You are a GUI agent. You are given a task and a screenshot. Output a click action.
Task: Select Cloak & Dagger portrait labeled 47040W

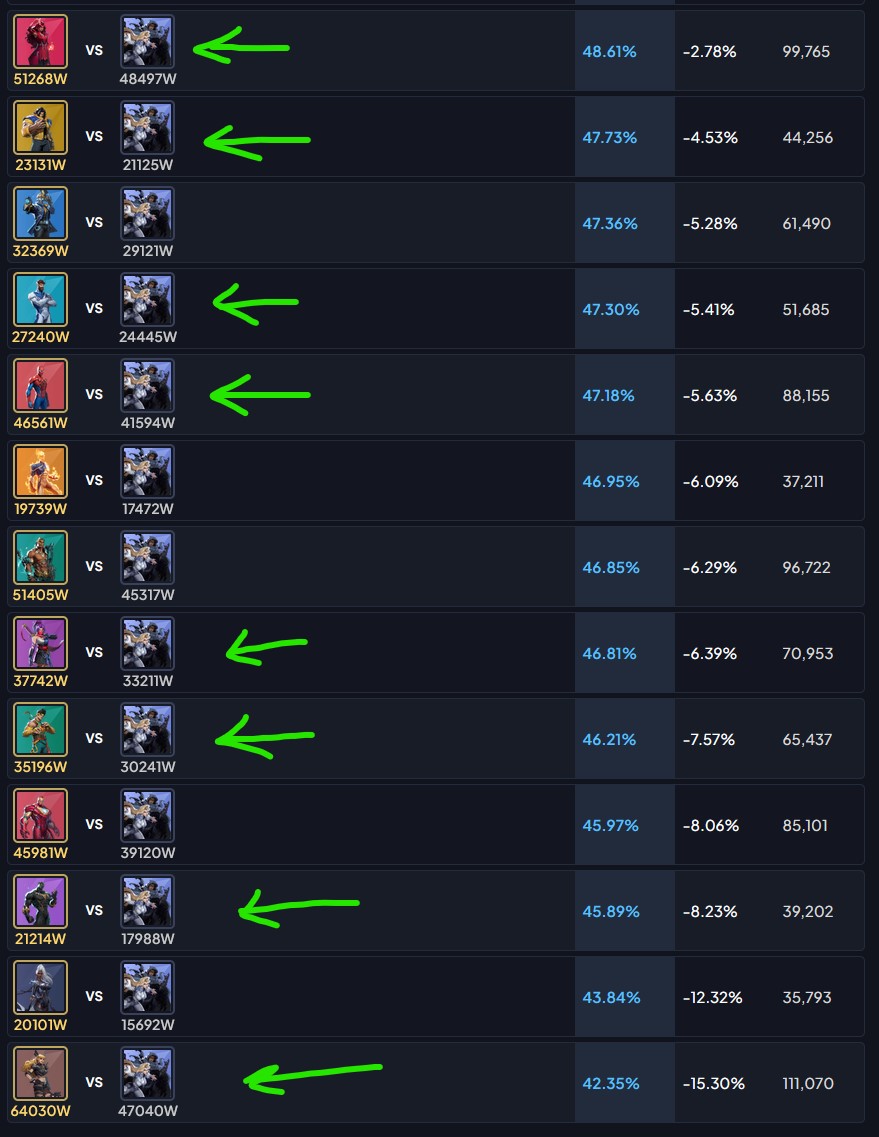[147, 1074]
